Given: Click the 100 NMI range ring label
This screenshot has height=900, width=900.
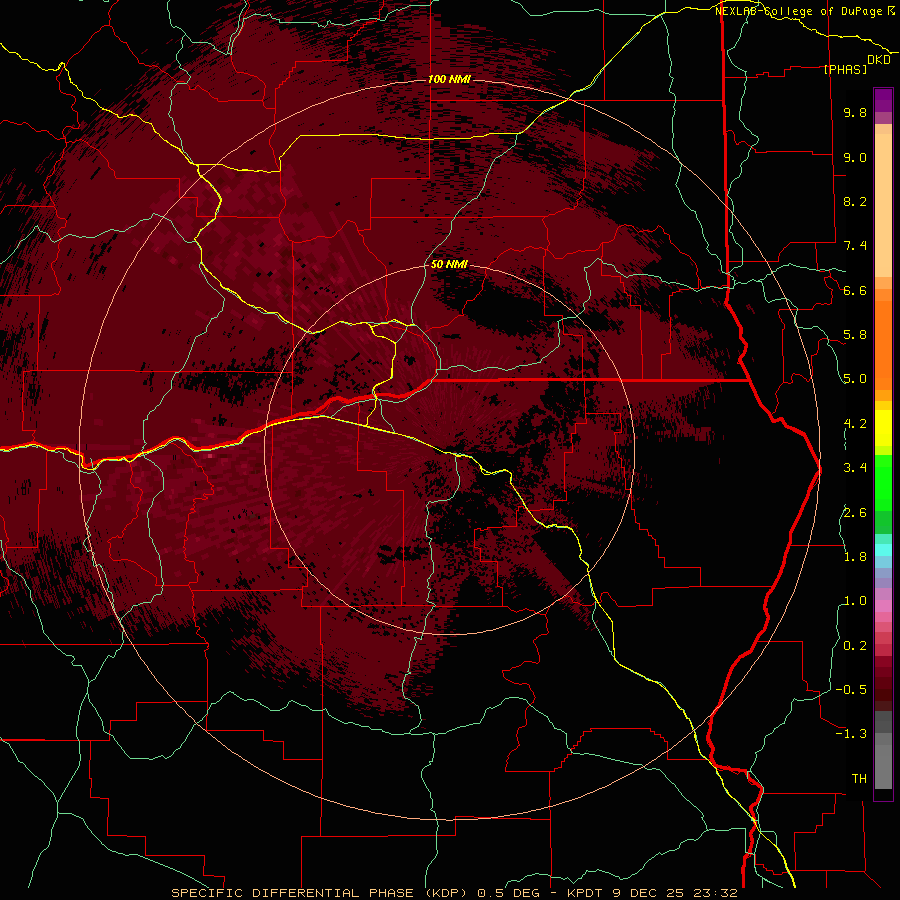Looking at the screenshot, I should click(x=449, y=79).
